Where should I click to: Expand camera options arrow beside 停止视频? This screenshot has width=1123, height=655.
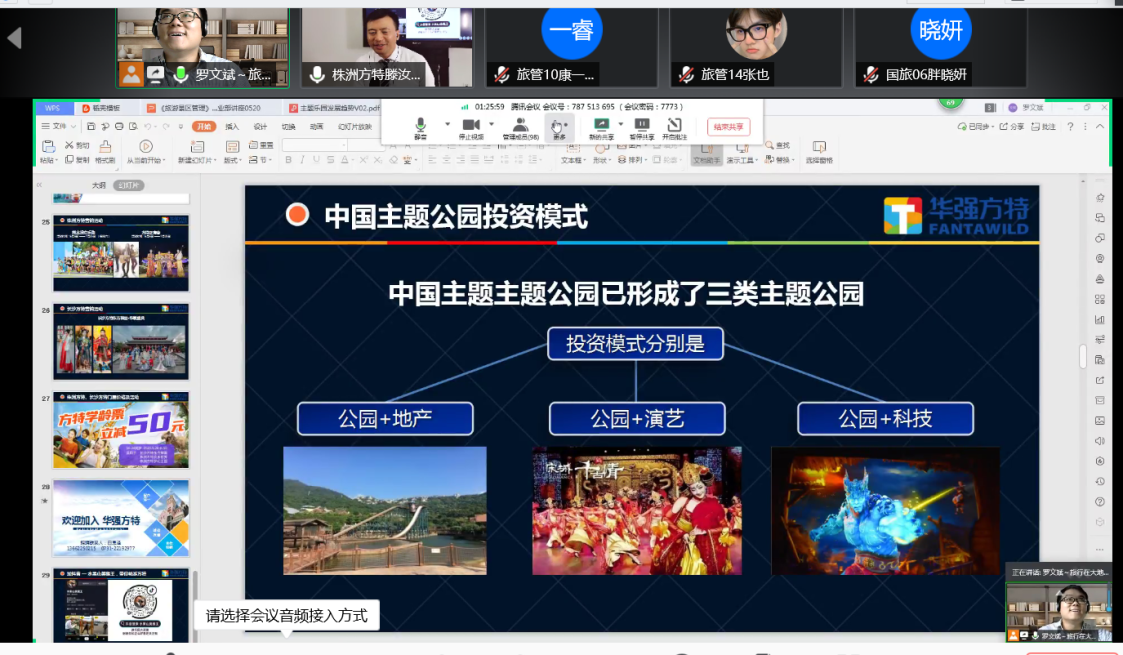tap(491, 124)
